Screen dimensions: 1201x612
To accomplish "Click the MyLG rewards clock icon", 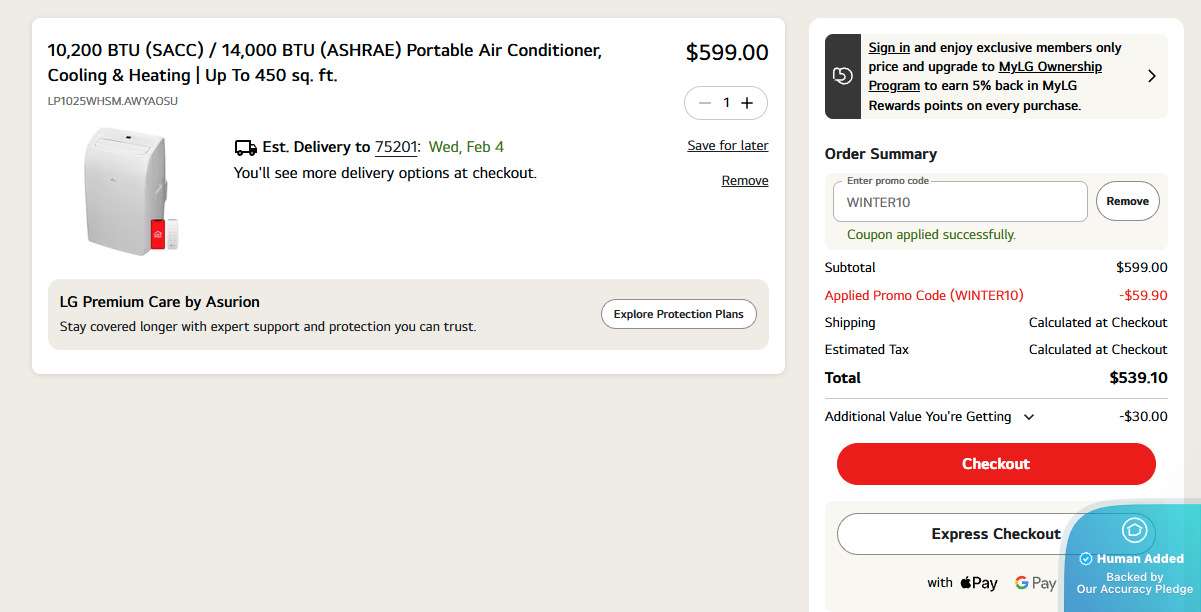I will [x=843, y=76].
